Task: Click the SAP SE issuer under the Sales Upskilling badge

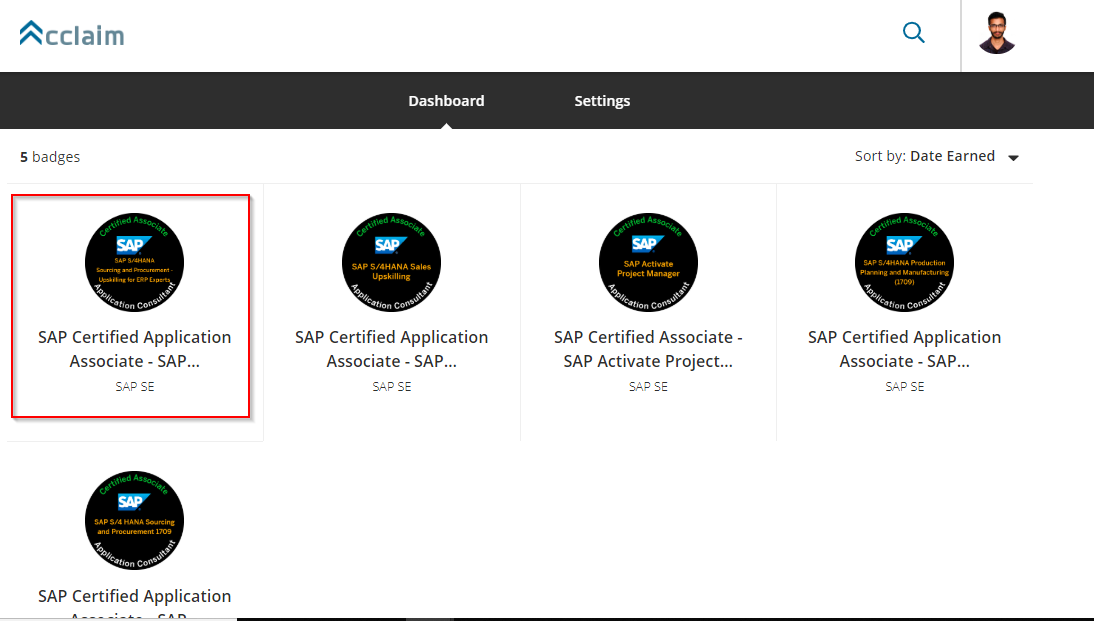Action: [391, 386]
